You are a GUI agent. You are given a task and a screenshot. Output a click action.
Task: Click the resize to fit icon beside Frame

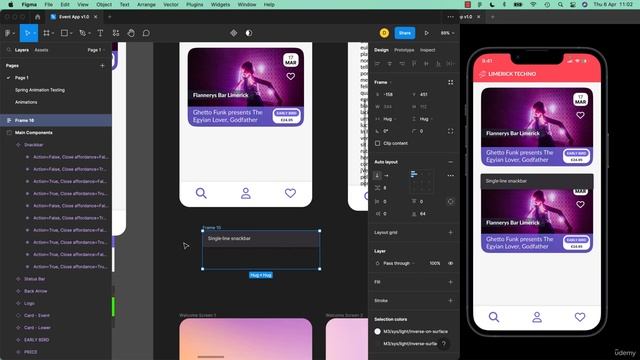tap(451, 82)
